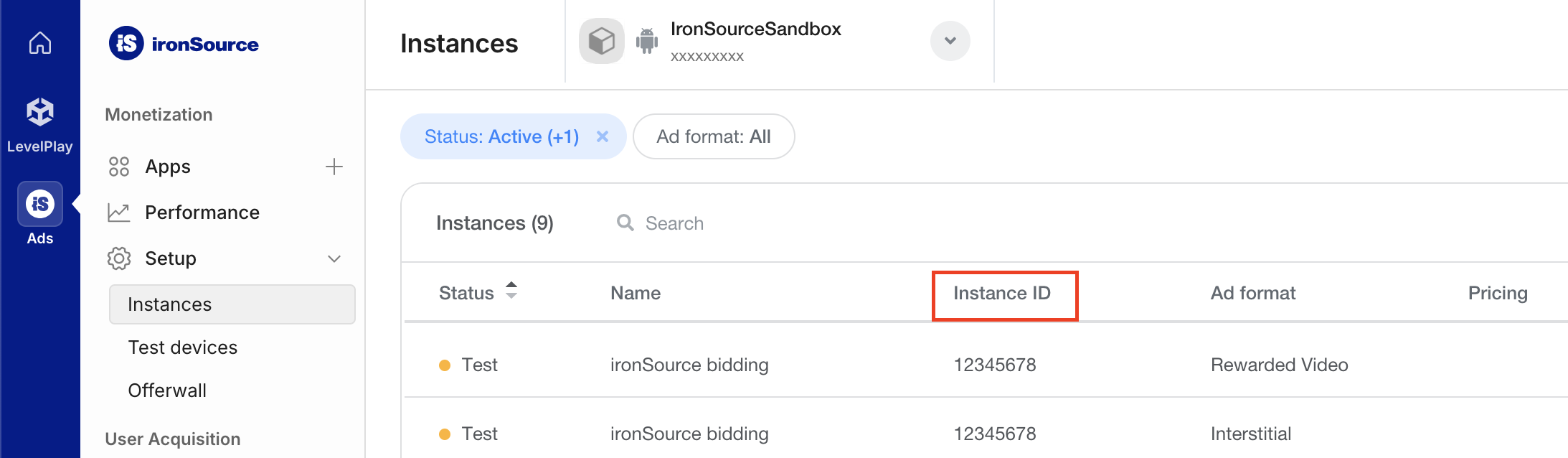
Task: Click the home icon in left rail
Action: click(x=40, y=43)
